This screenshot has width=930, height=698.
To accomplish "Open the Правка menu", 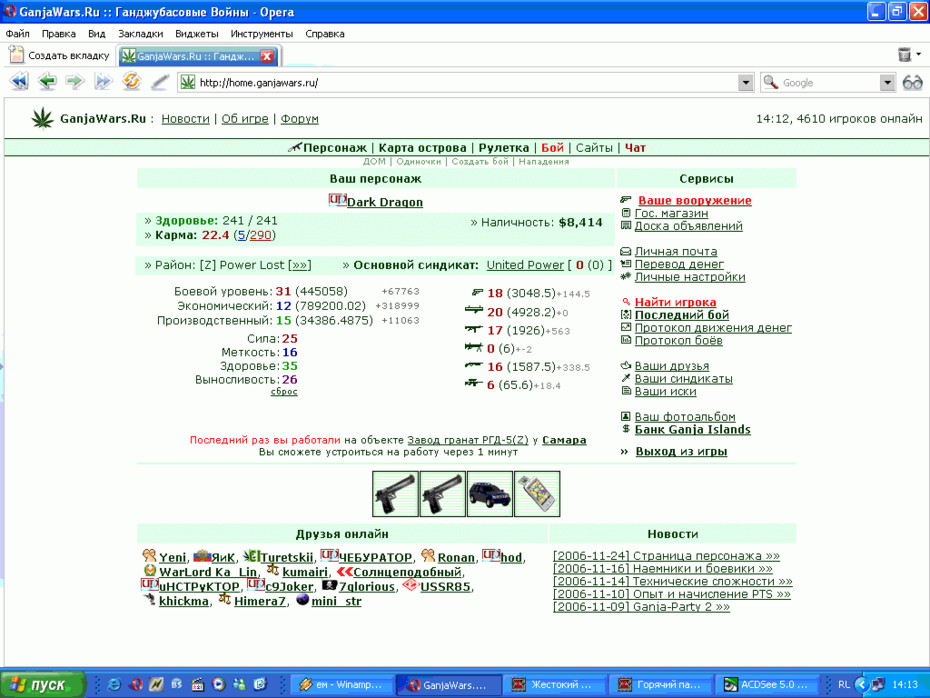I will 59,34.
